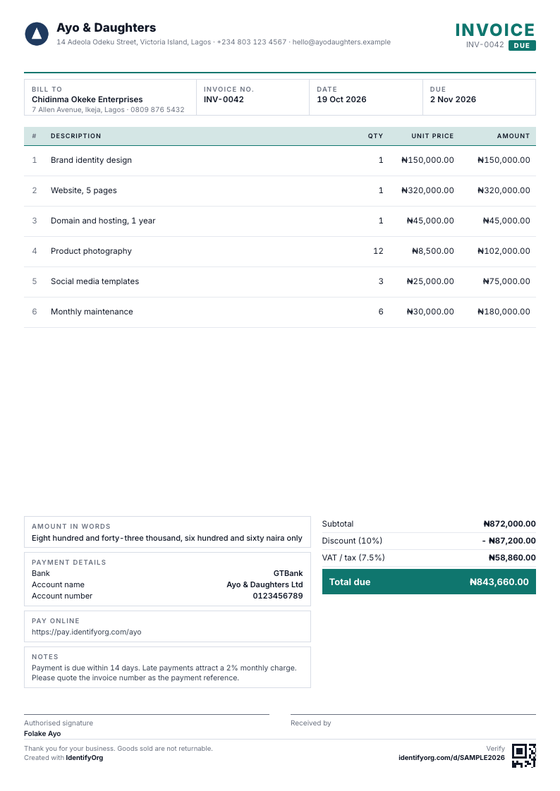Click the UNIT PRICE column header

click(x=432, y=136)
